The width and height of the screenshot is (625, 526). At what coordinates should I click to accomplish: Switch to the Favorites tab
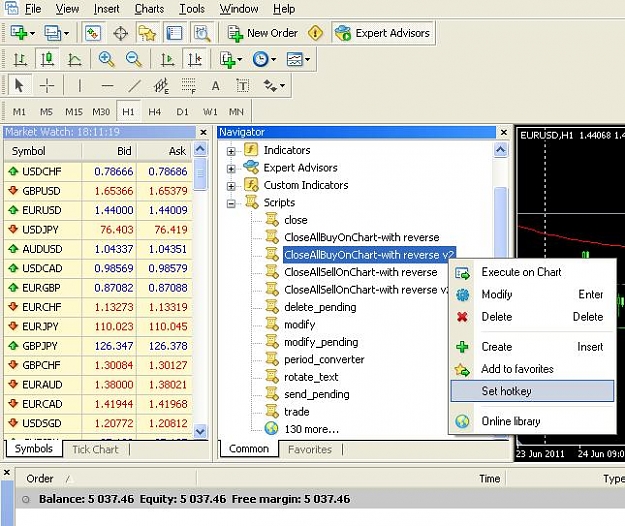click(x=310, y=449)
